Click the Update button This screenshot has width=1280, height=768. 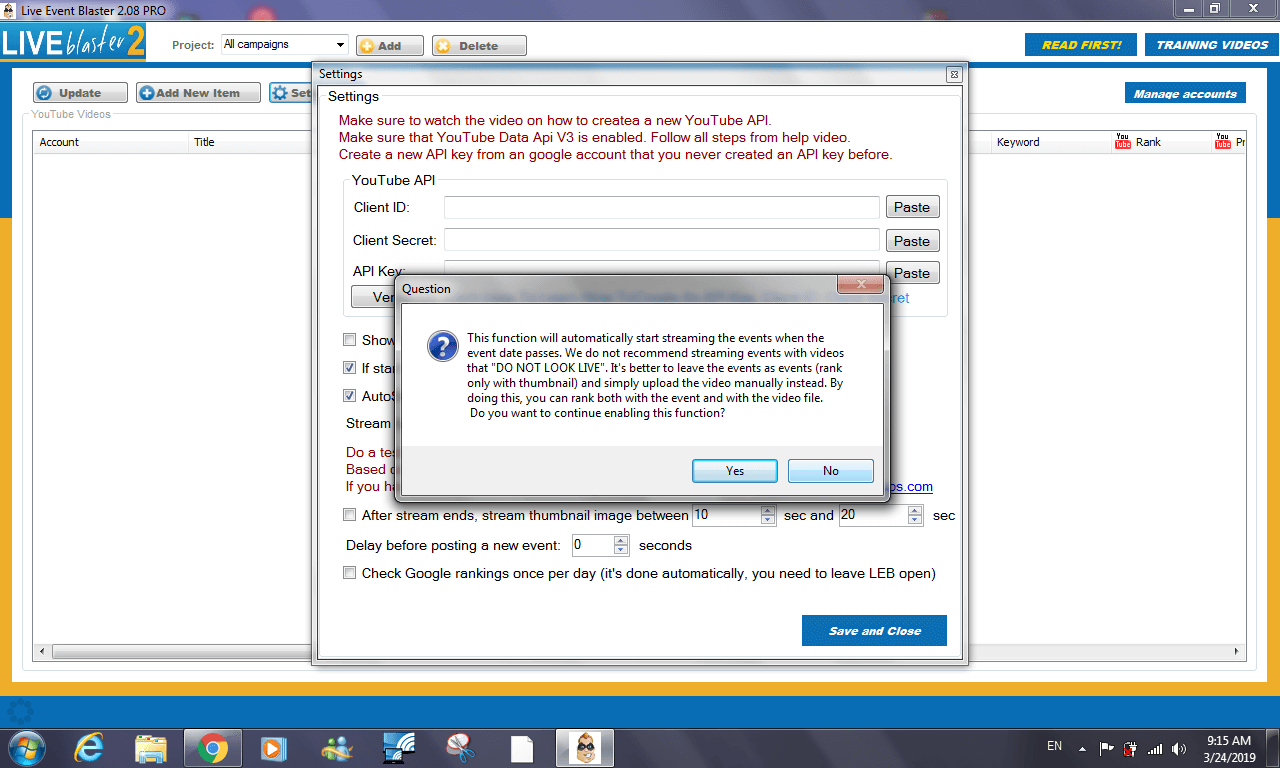(x=80, y=93)
